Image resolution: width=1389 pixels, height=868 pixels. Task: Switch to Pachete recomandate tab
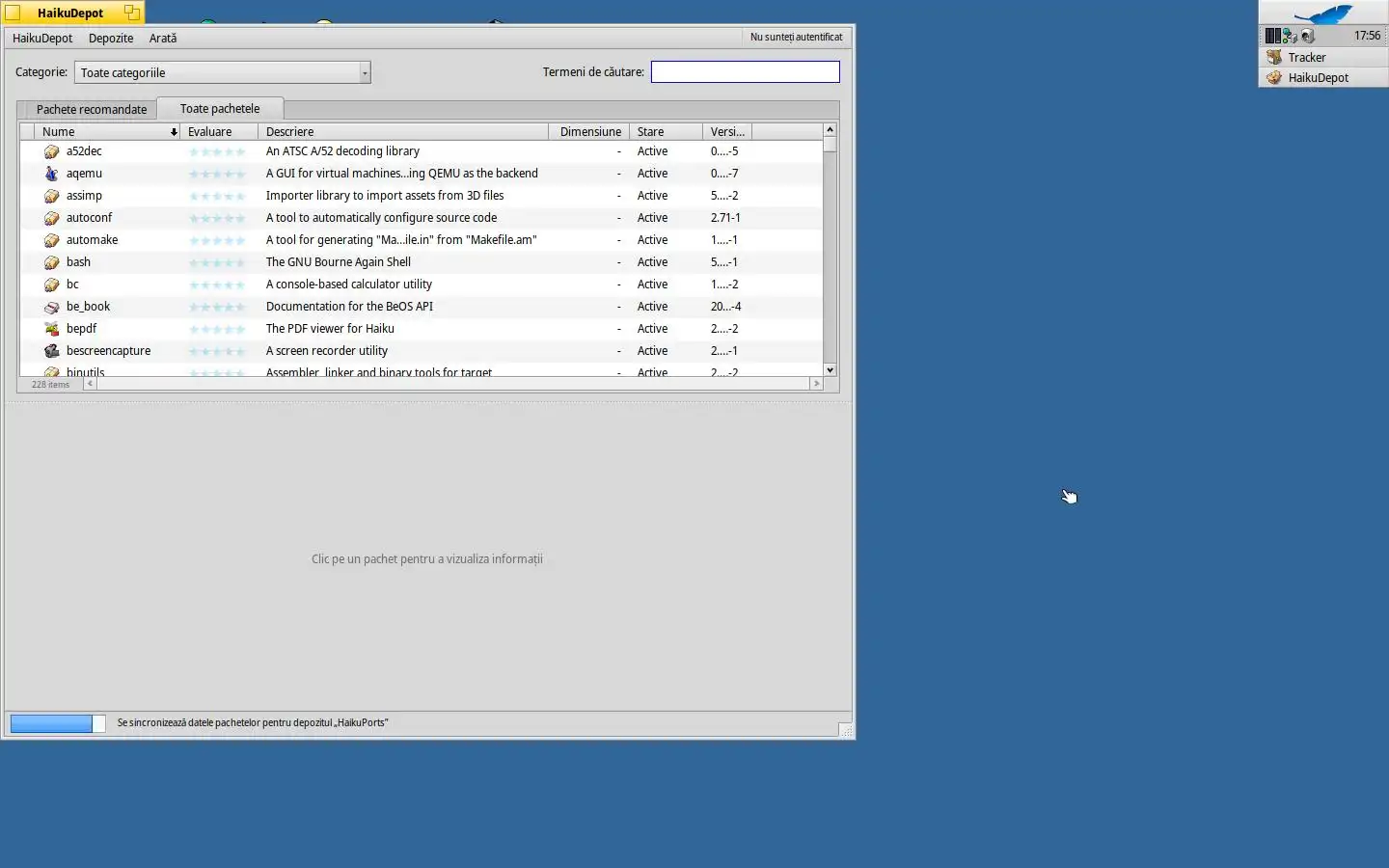point(92,109)
